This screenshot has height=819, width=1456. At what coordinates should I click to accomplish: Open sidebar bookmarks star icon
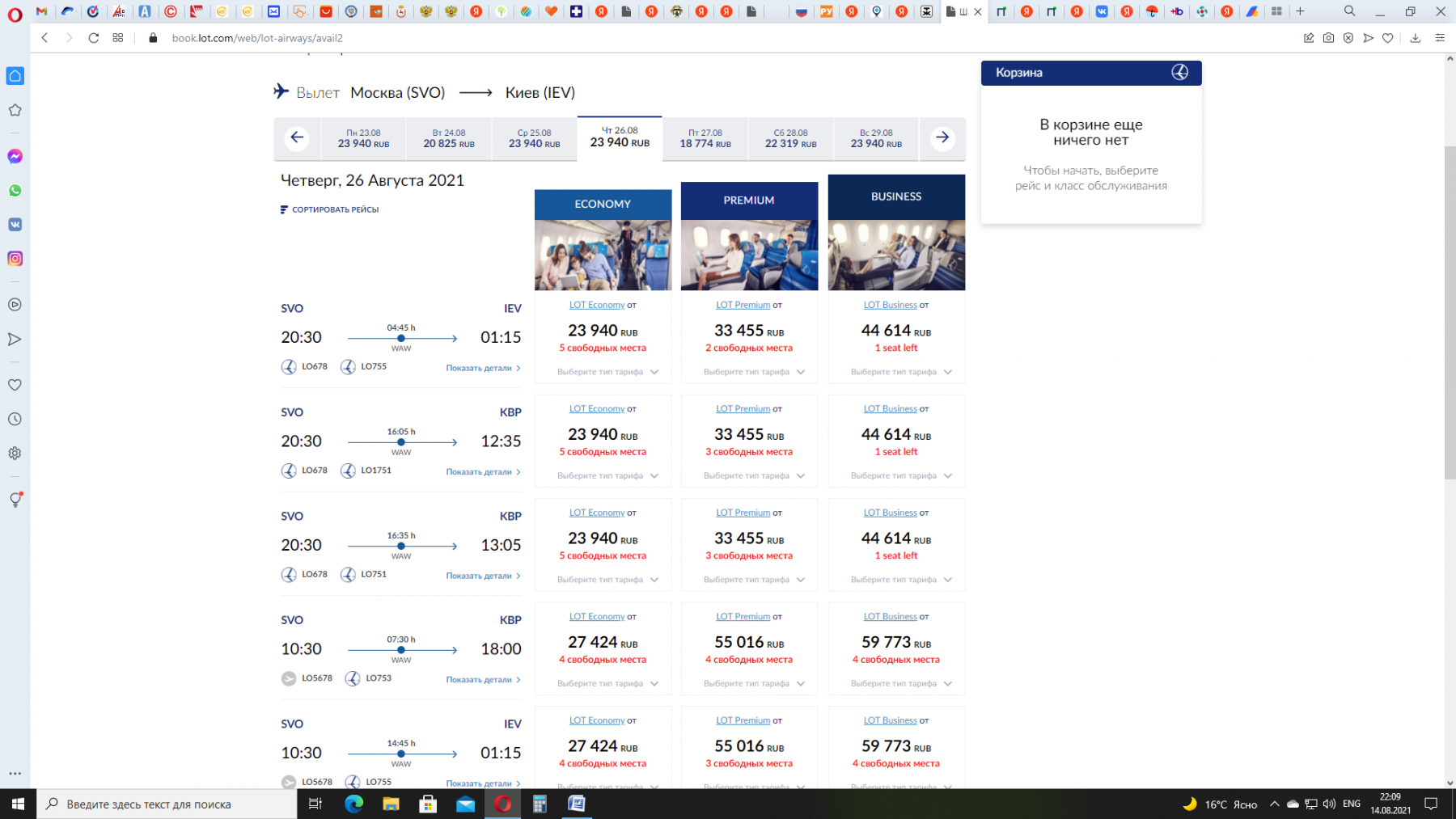pos(15,110)
